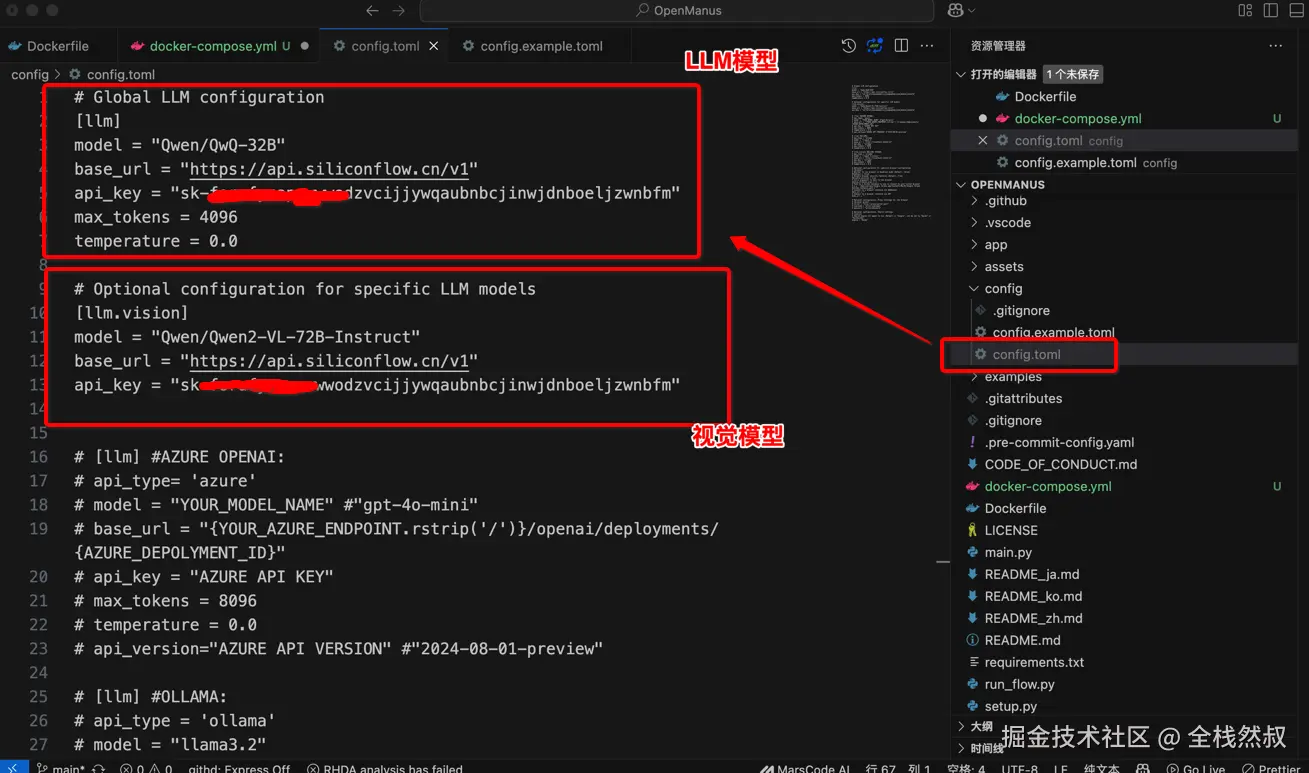The height and width of the screenshot is (773, 1309).
Task: Select docker-compose.yml in open editors list
Action: 1078,119
